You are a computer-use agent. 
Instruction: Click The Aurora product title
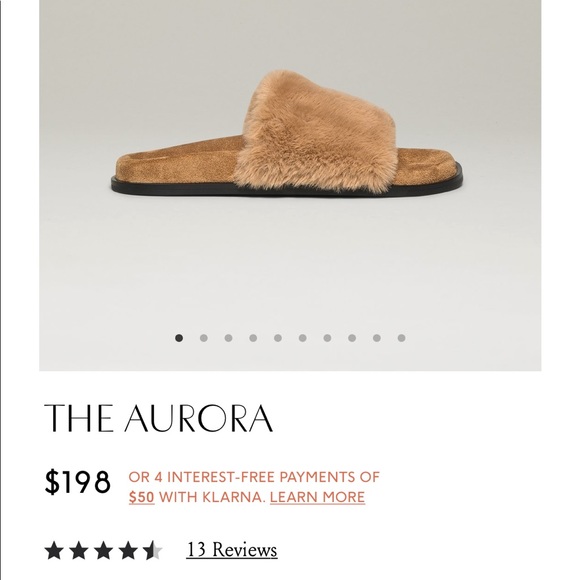(158, 418)
